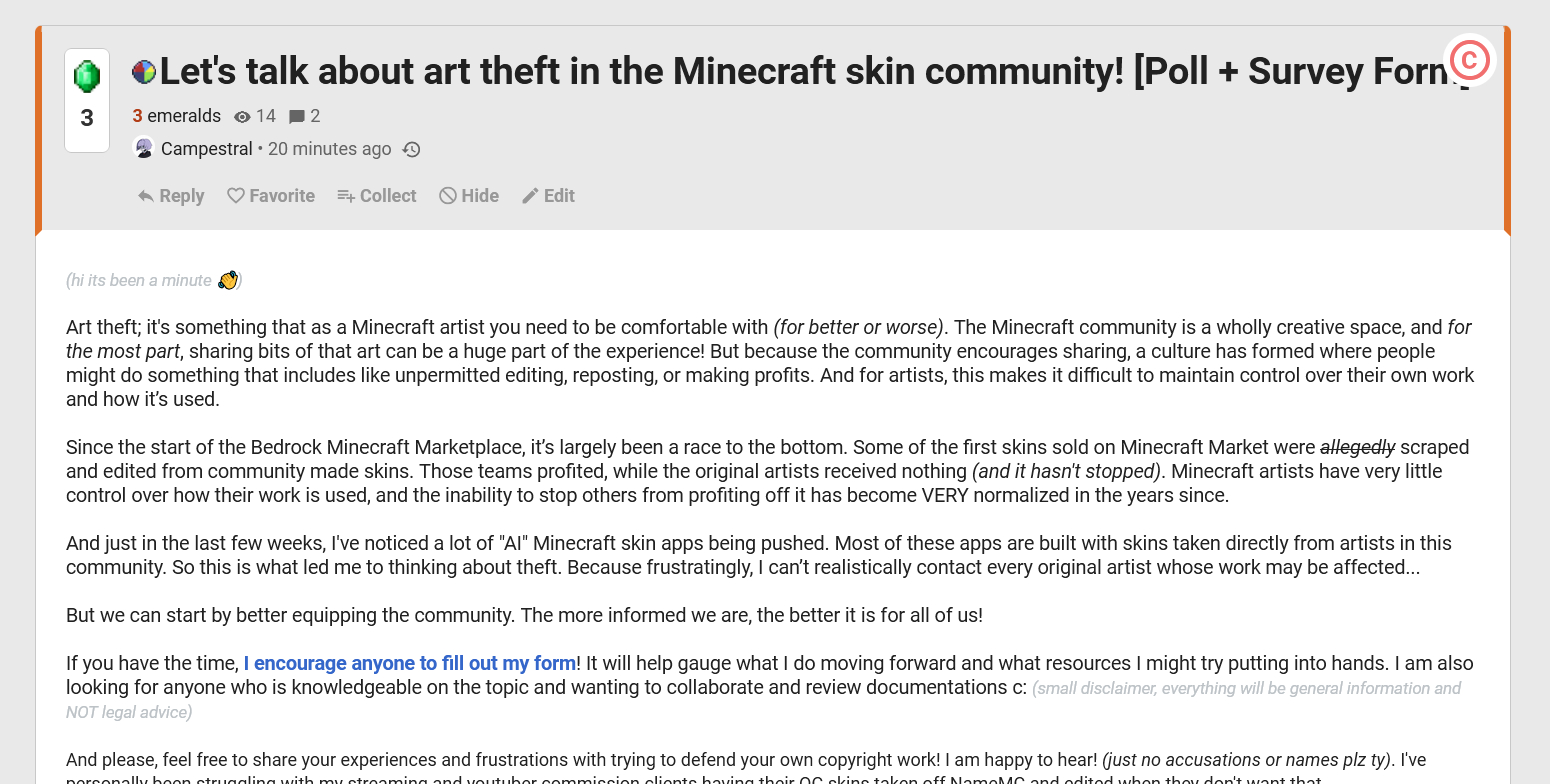Click the eye views icon
This screenshot has width=1550, height=784.
click(x=242, y=117)
